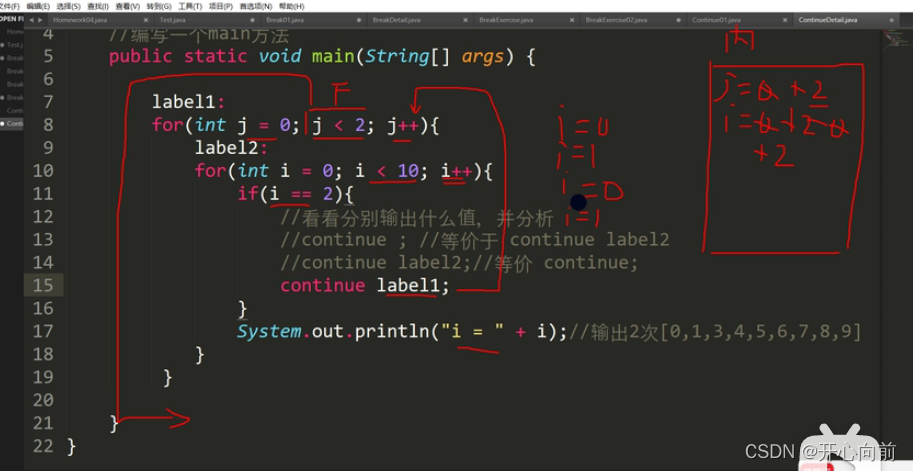This screenshot has width=913, height=471.
Task: Open the 项目(P) menu
Action: [221, 6]
